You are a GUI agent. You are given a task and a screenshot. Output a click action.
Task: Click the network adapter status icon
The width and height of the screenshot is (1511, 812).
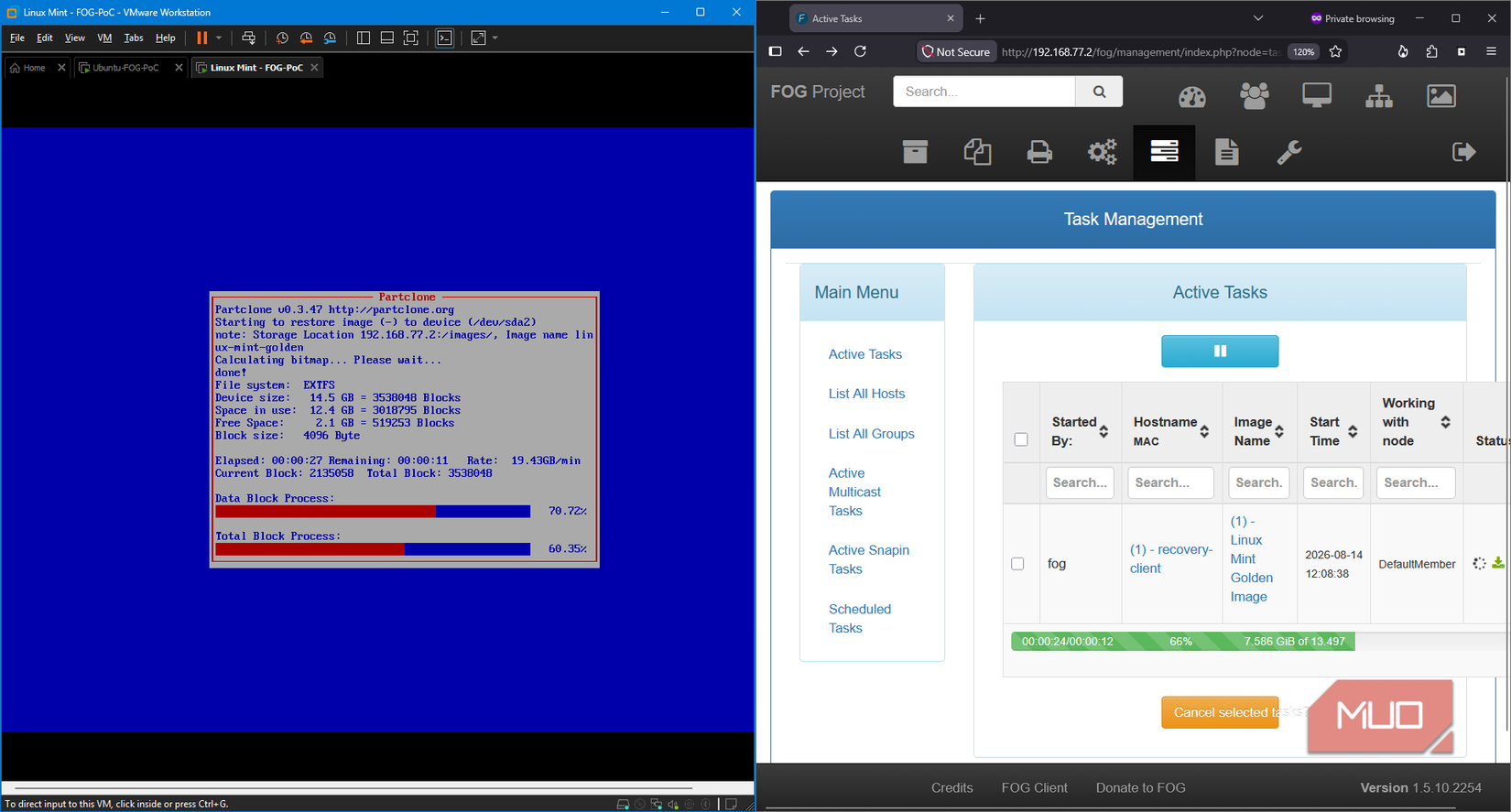click(656, 804)
